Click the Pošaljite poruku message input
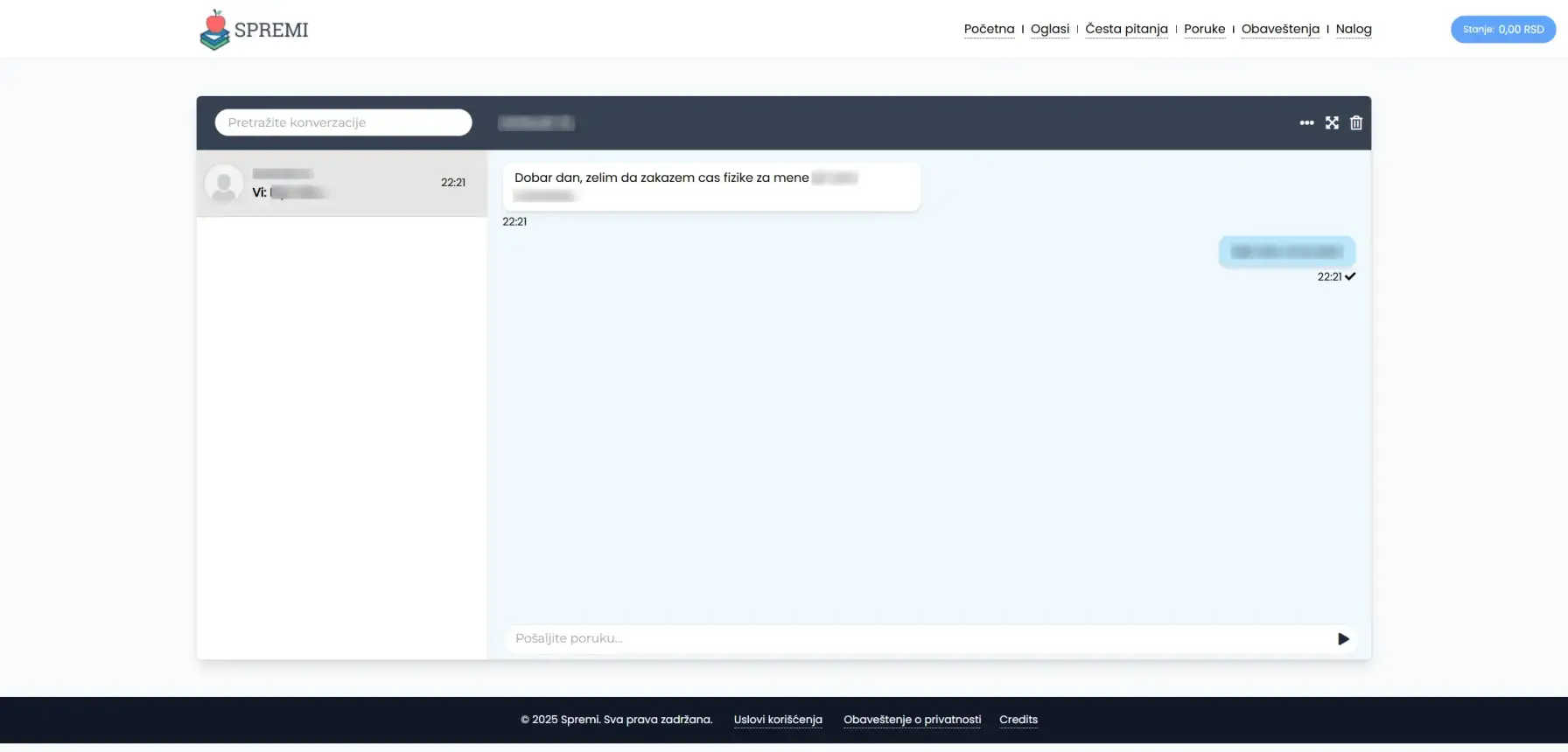This screenshot has width=1568, height=752. (919, 638)
